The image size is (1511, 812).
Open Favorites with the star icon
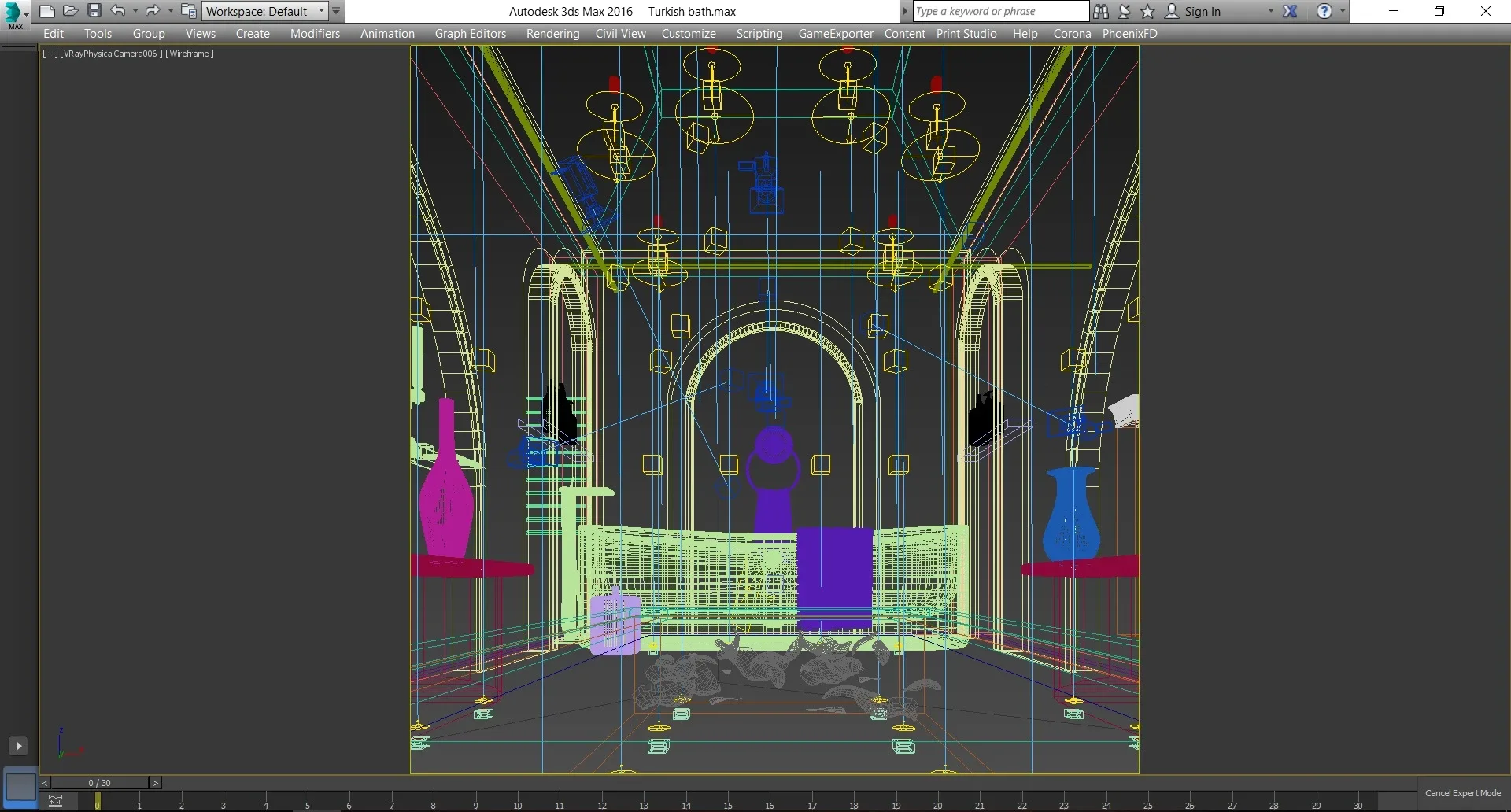pos(1148,11)
